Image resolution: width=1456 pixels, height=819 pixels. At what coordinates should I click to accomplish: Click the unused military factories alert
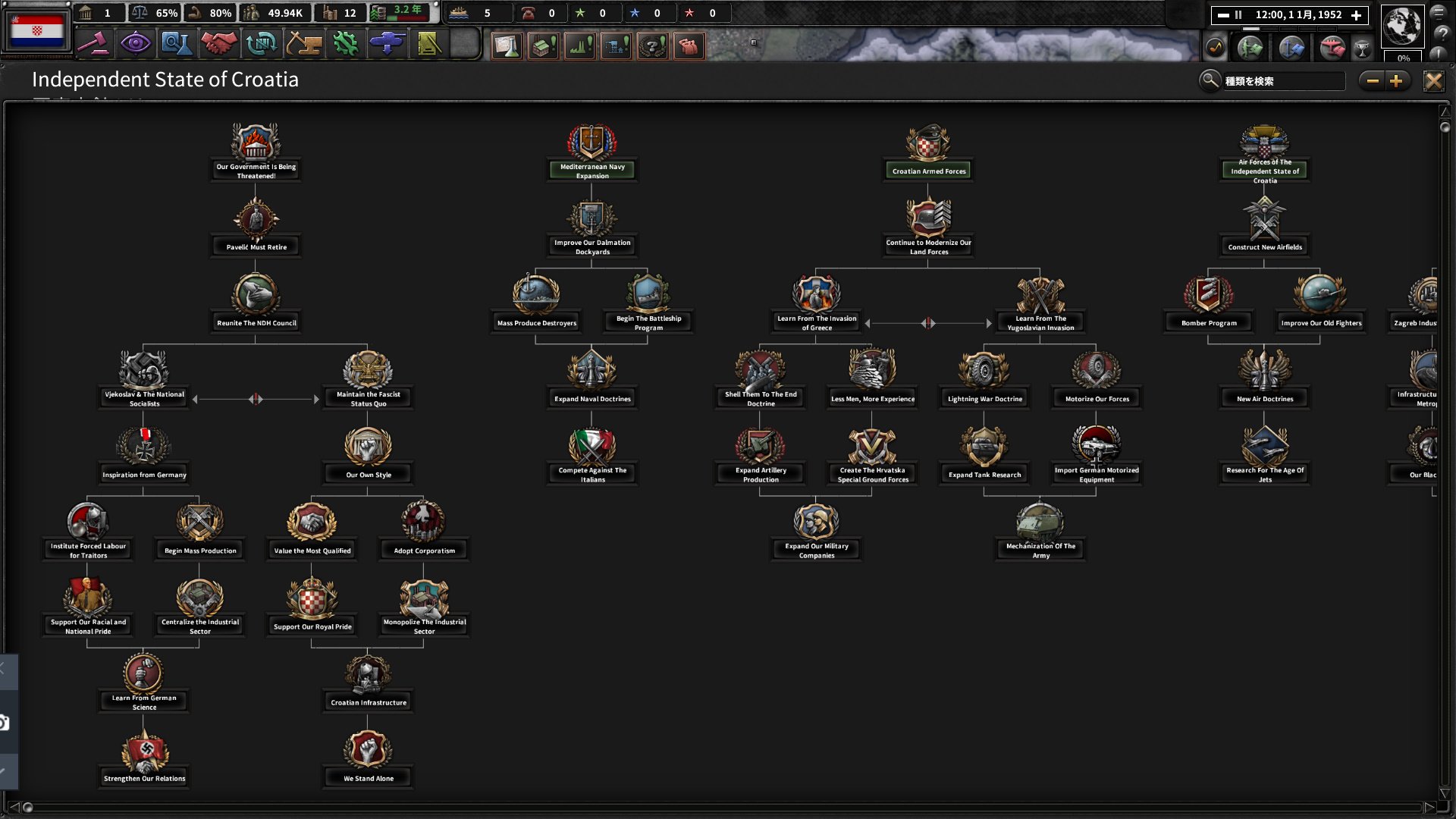point(579,46)
